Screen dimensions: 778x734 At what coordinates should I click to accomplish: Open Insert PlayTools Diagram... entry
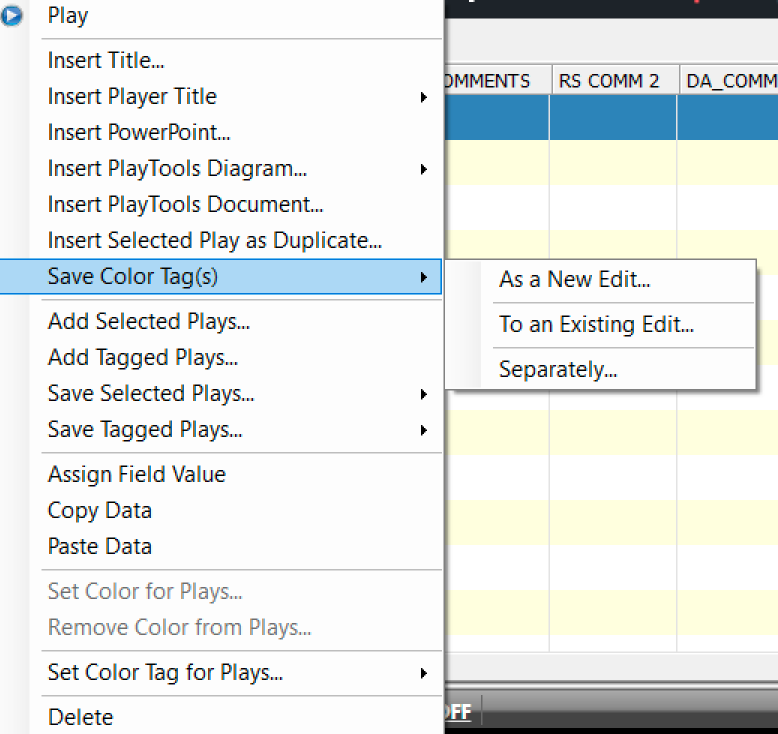click(x=177, y=169)
